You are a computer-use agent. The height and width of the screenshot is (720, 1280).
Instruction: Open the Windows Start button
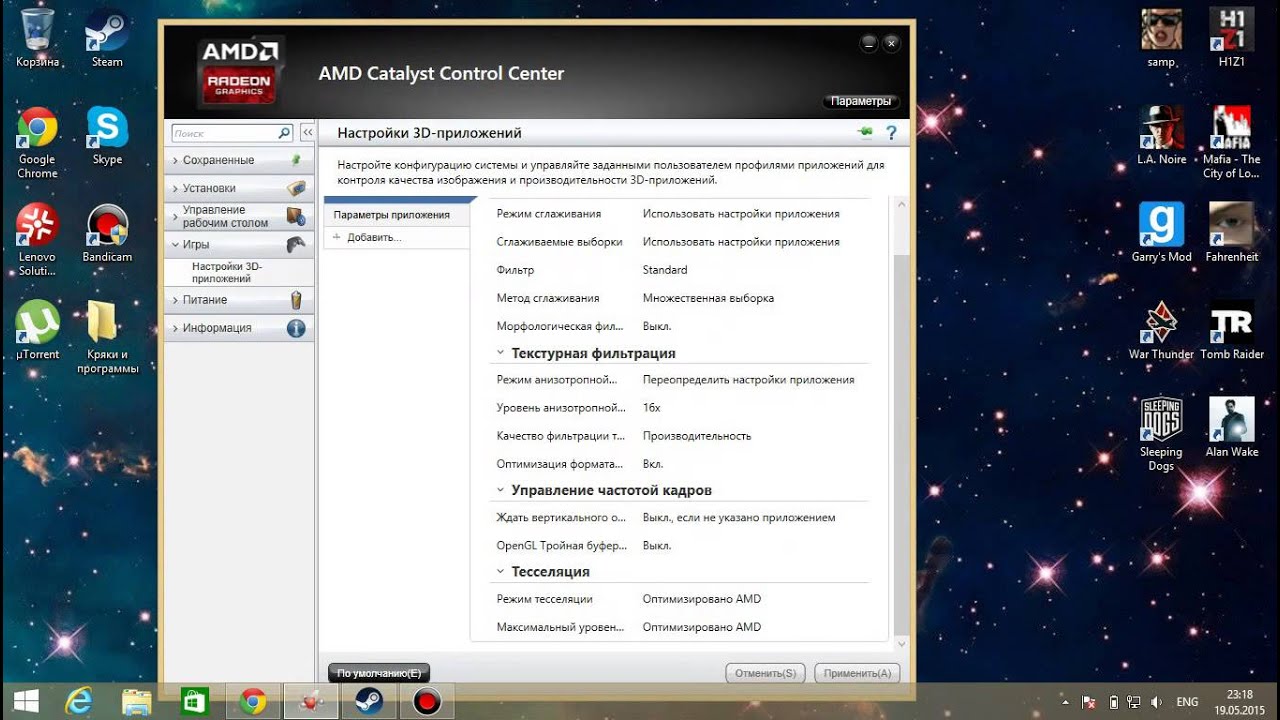pos(24,702)
